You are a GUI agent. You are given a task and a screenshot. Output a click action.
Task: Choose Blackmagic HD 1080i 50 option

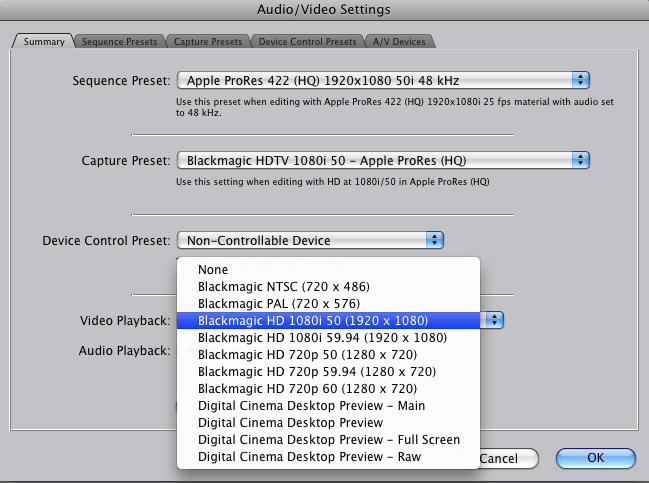point(313,320)
